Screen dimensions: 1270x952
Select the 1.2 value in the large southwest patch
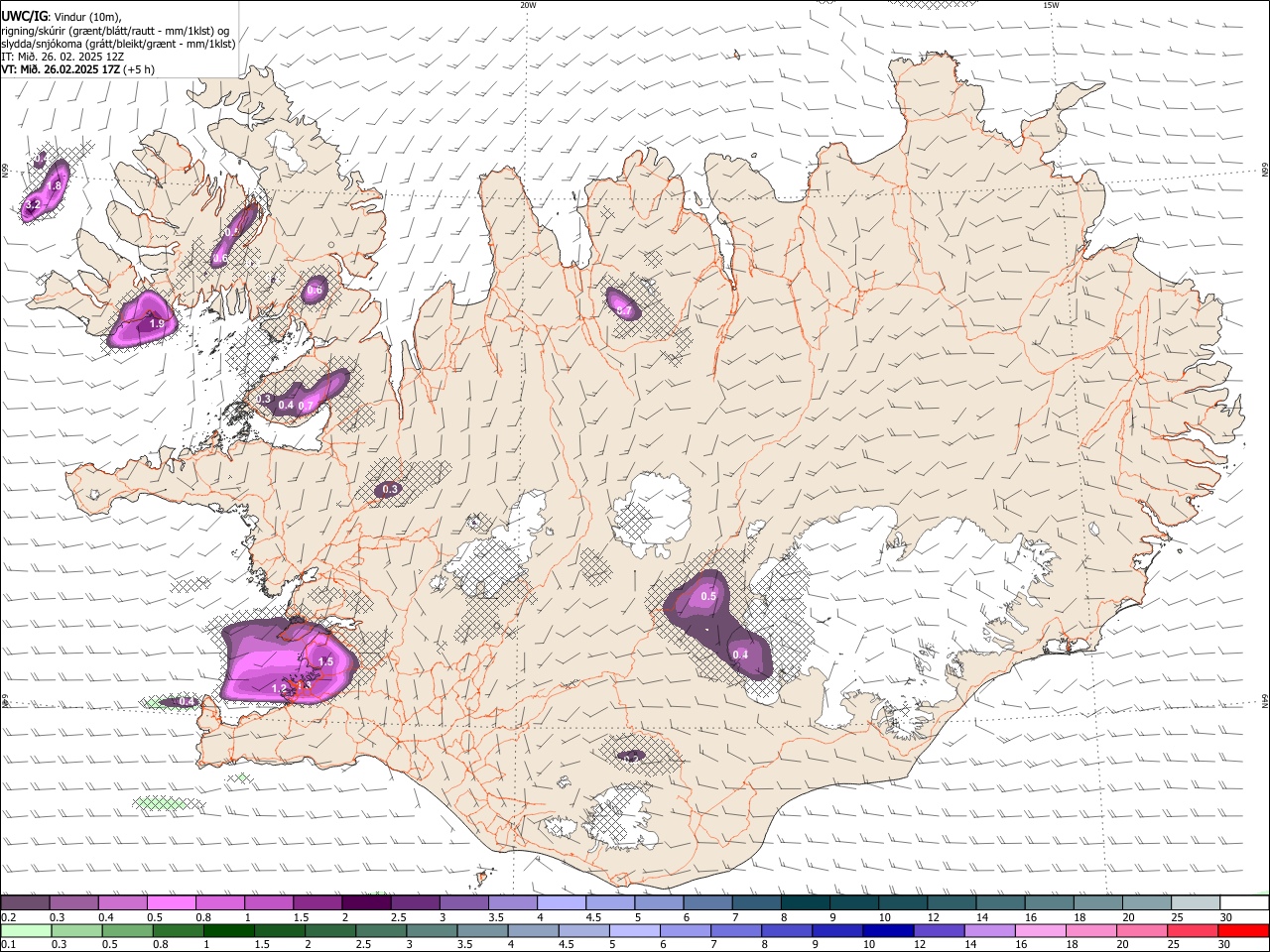click(x=279, y=688)
